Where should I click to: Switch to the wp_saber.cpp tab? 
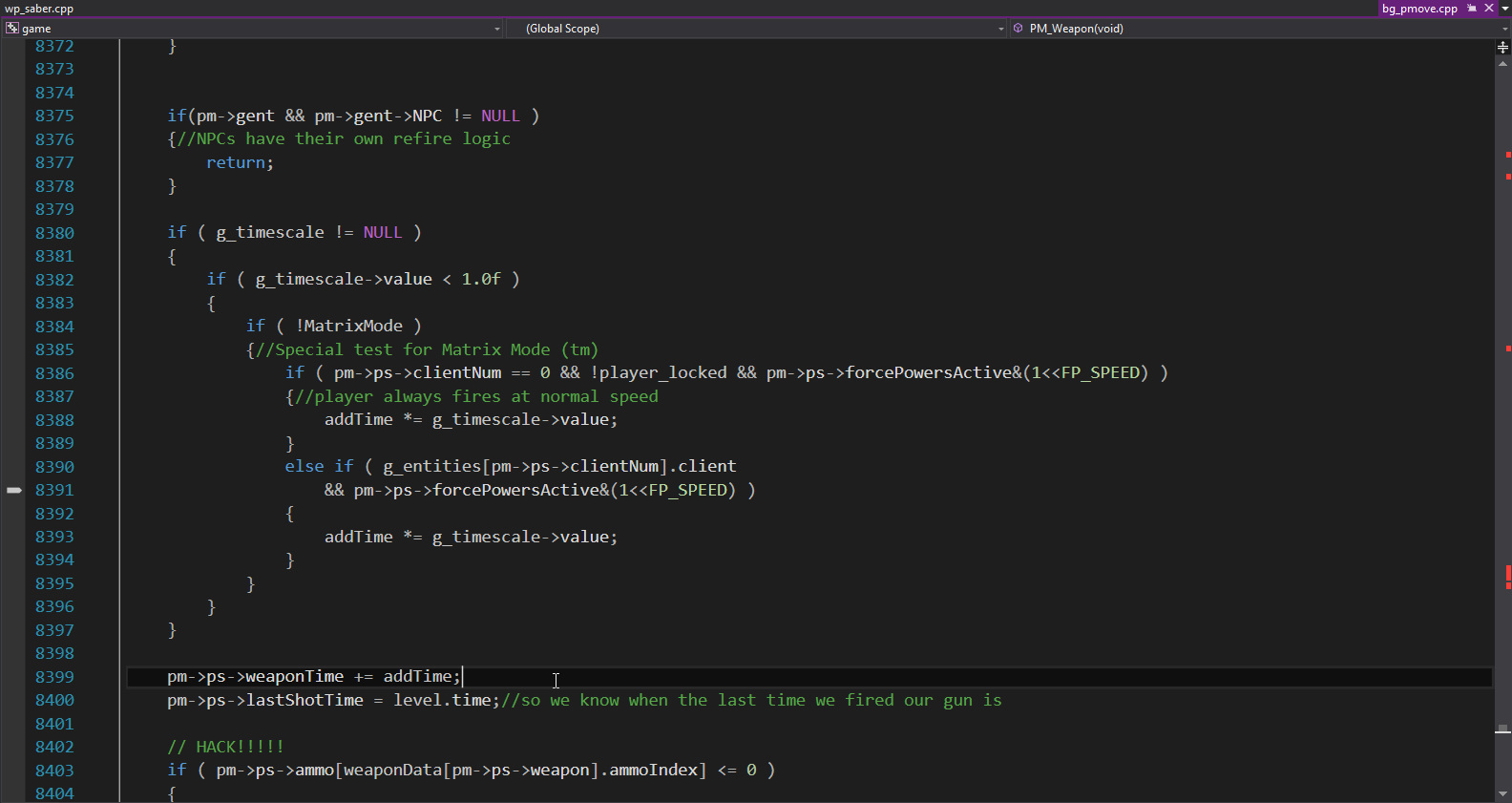pyautogui.click(x=39, y=9)
